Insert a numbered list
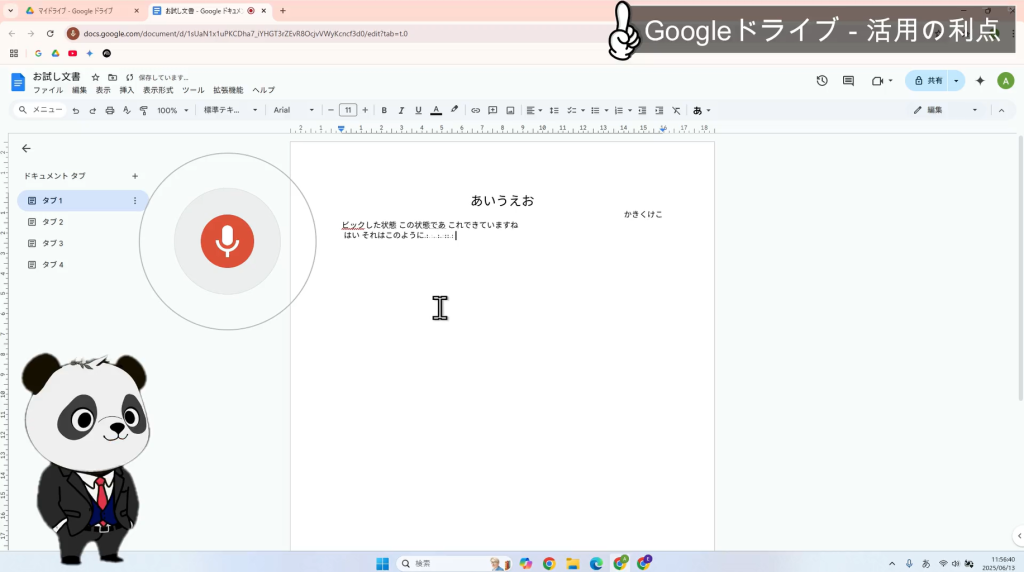 [618, 110]
